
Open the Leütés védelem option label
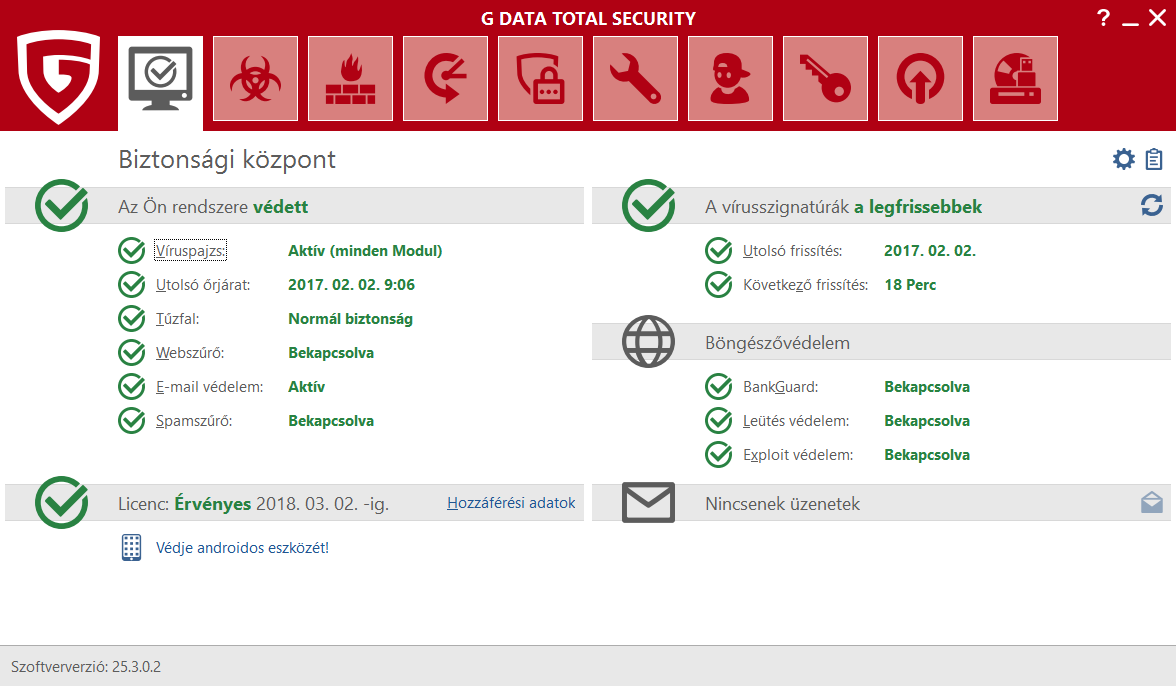point(796,421)
